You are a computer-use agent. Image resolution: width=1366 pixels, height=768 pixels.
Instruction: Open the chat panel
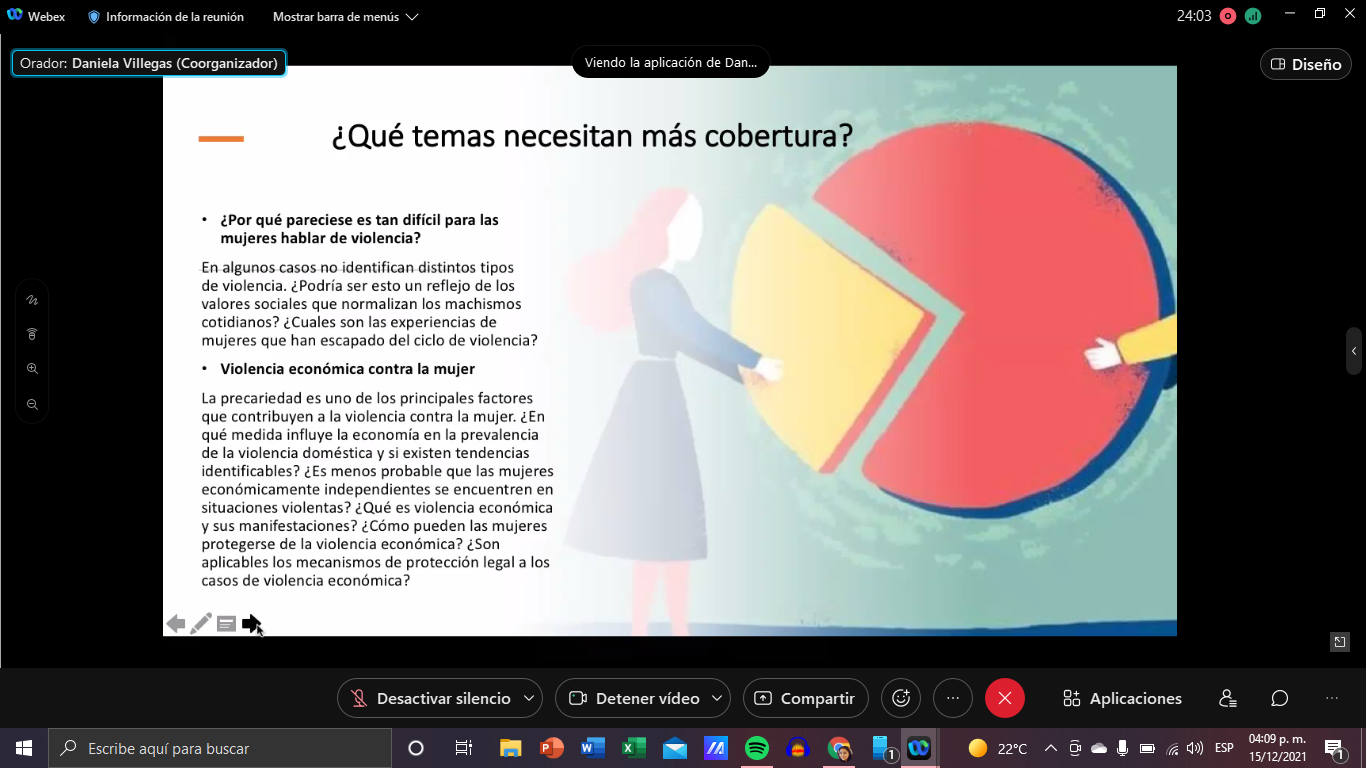pos(1279,698)
